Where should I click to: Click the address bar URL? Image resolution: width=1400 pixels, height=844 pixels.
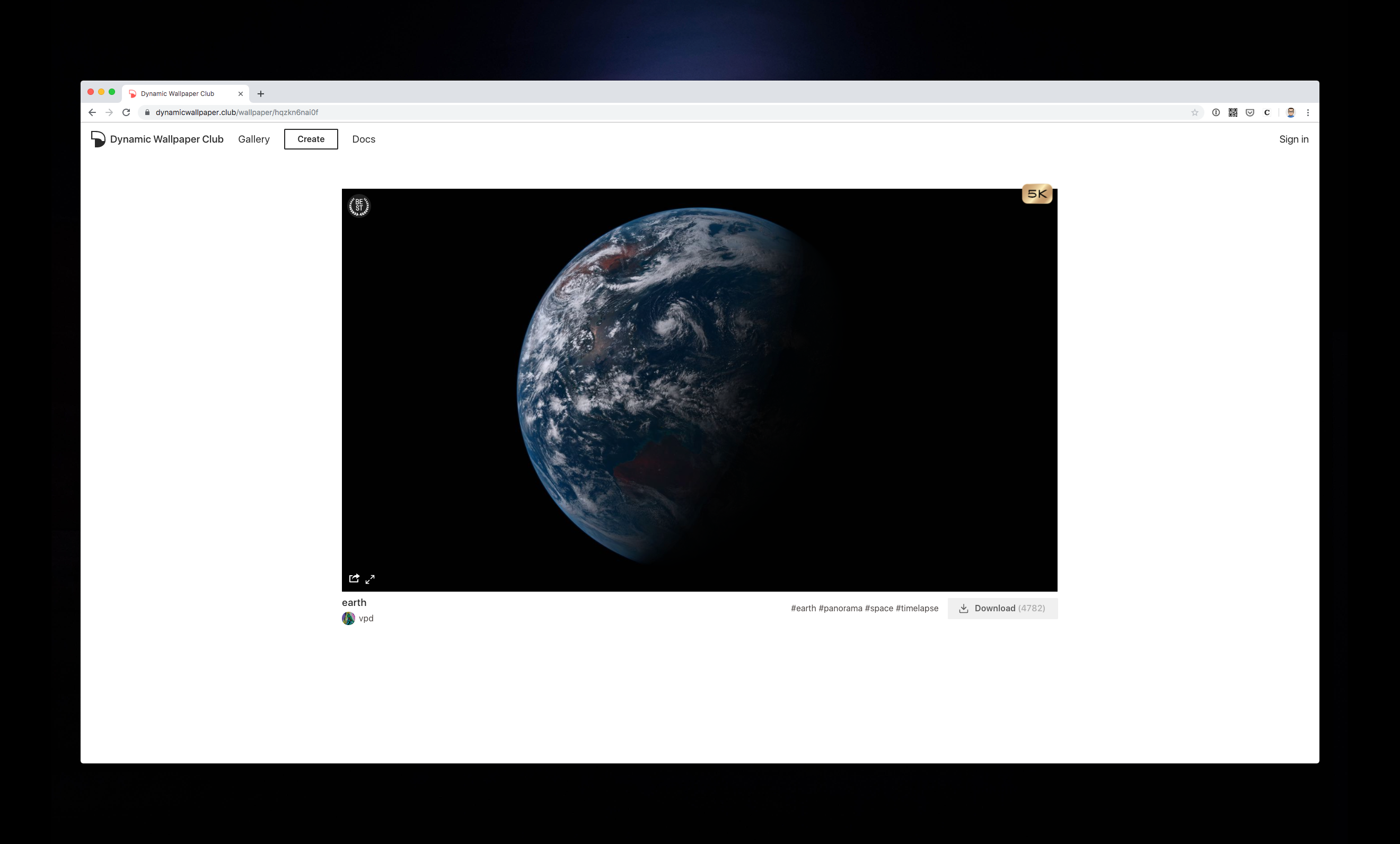pos(236,112)
